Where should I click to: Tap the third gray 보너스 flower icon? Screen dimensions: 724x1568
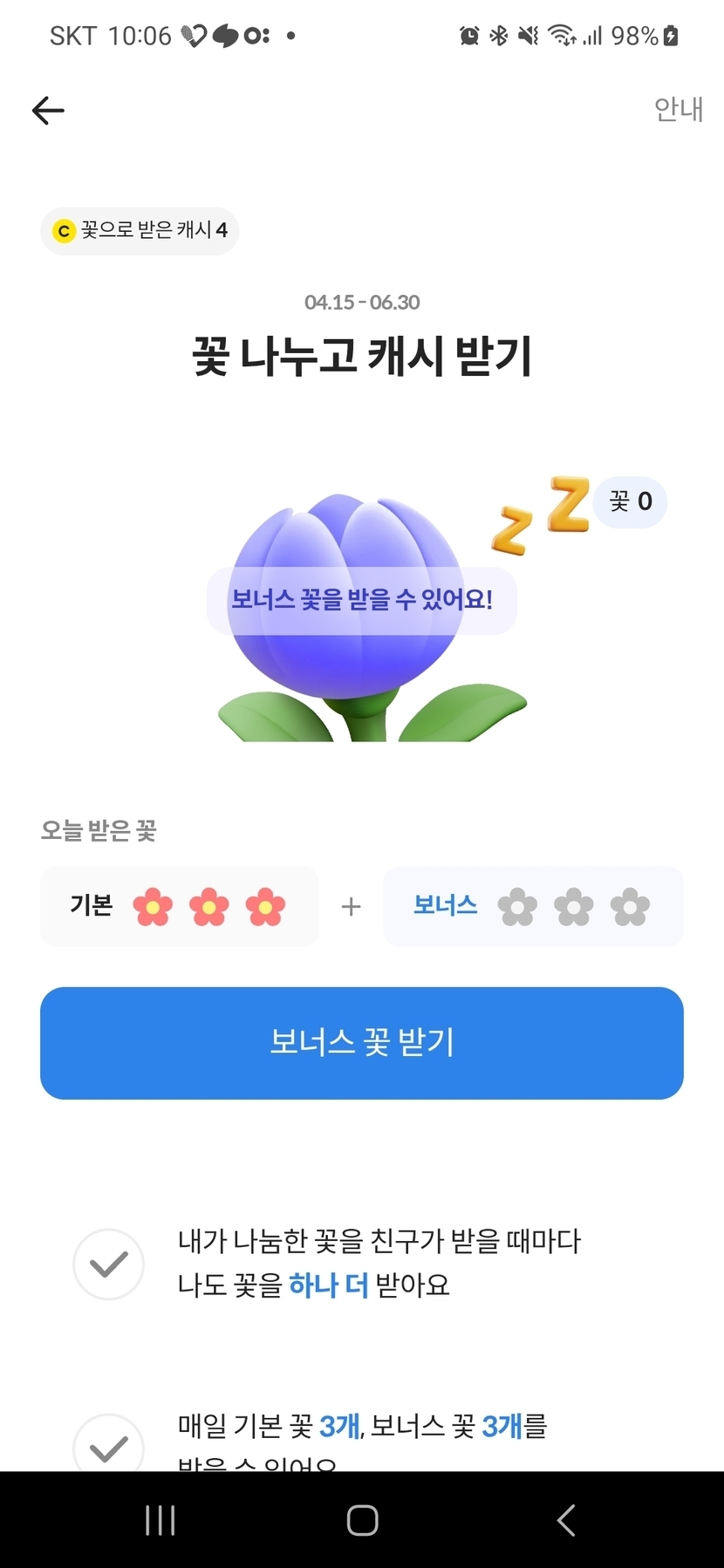pos(630,907)
